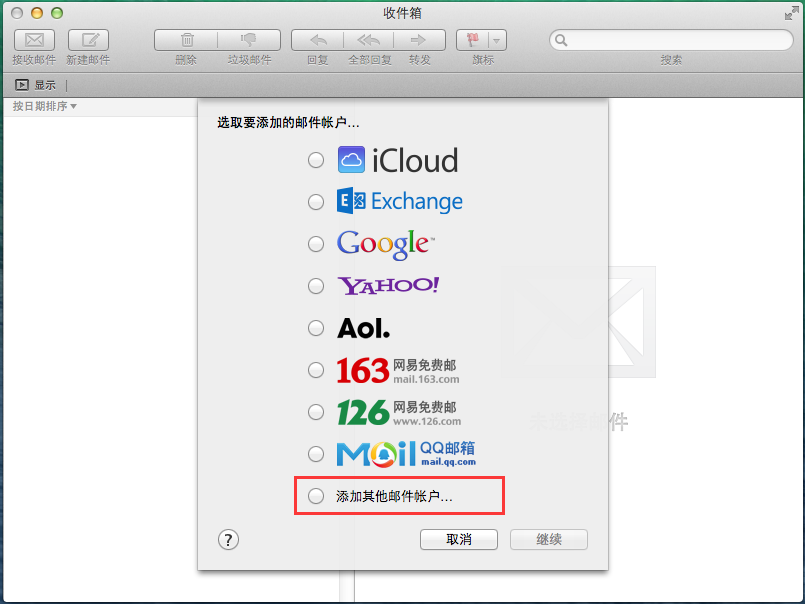The height and width of the screenshot is (604, 805).
Task: Select the Exchange account radio button
Action: 316,202
